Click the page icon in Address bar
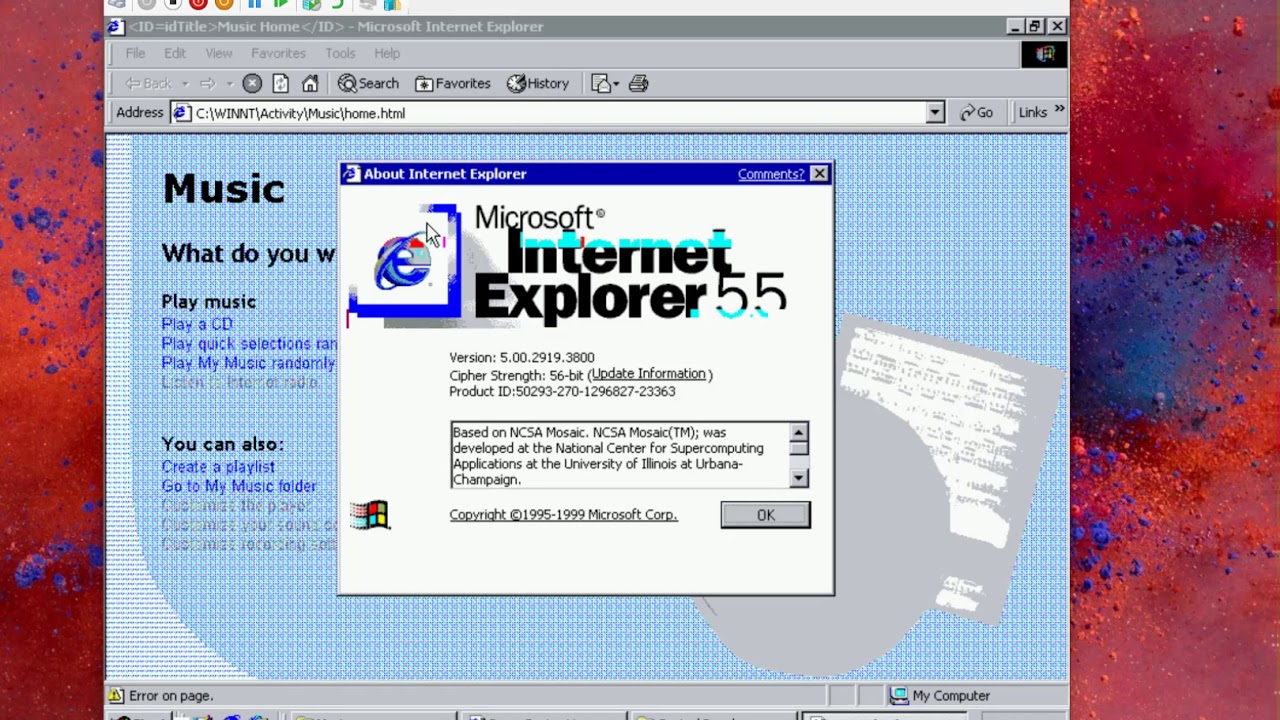 pos(182,113)
